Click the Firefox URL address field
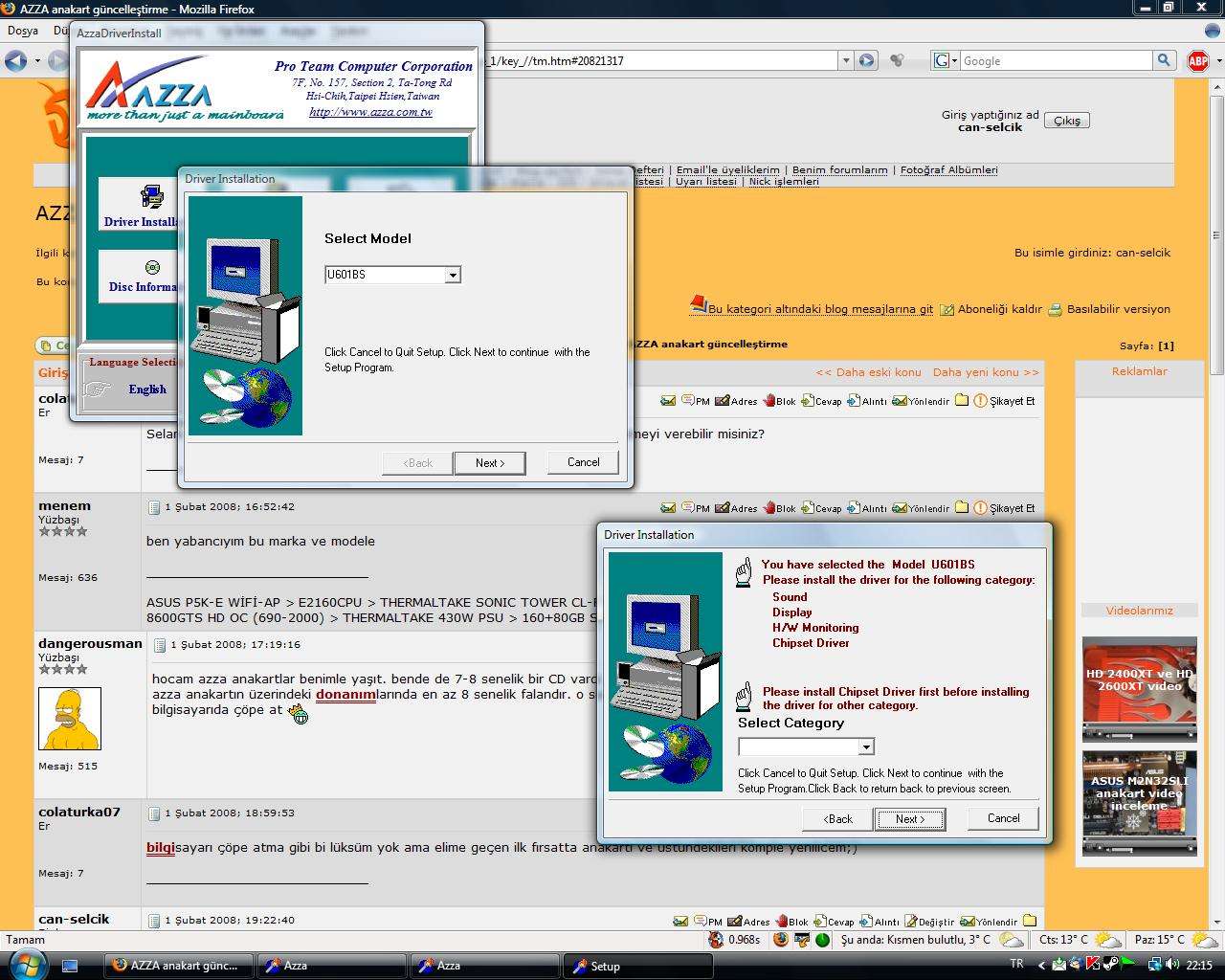Viewport: 1225px width, 980px height. click(x=660, y=60)
